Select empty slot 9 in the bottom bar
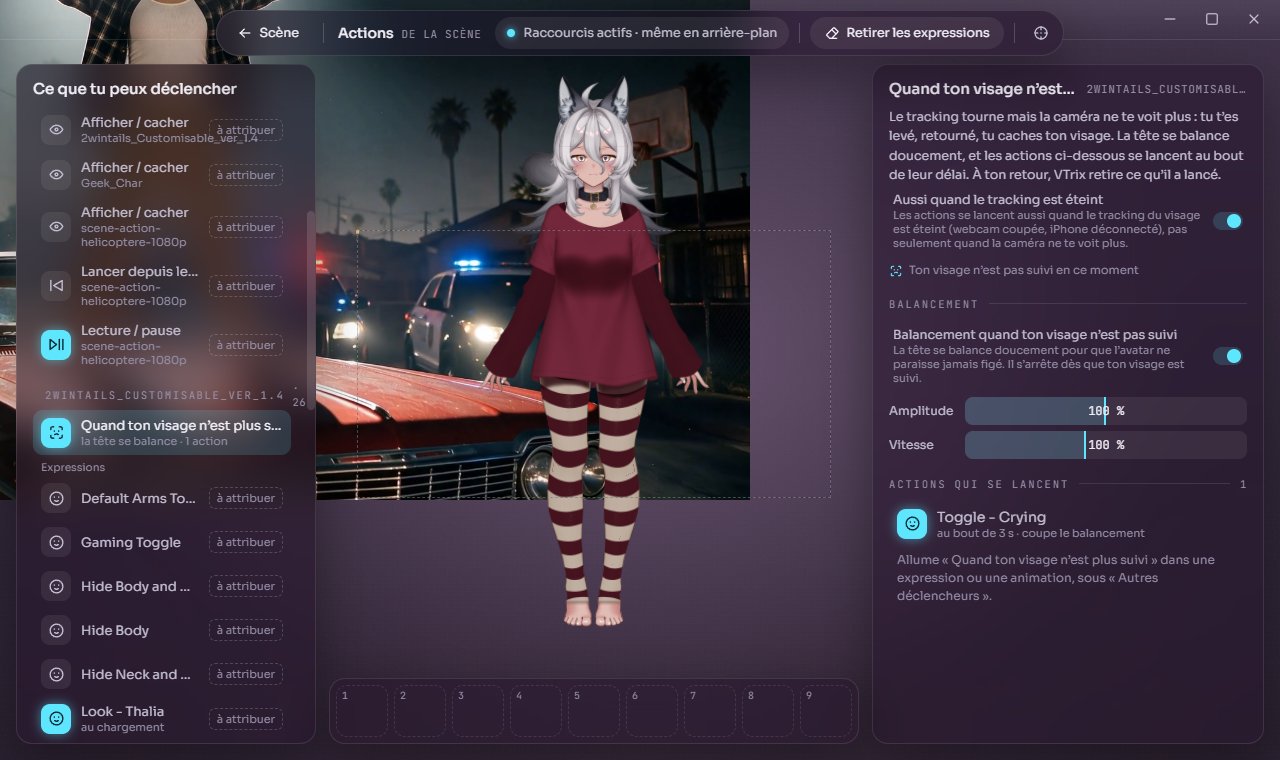This screenshot has width=1280, height=760. click(x=826, y=711)
